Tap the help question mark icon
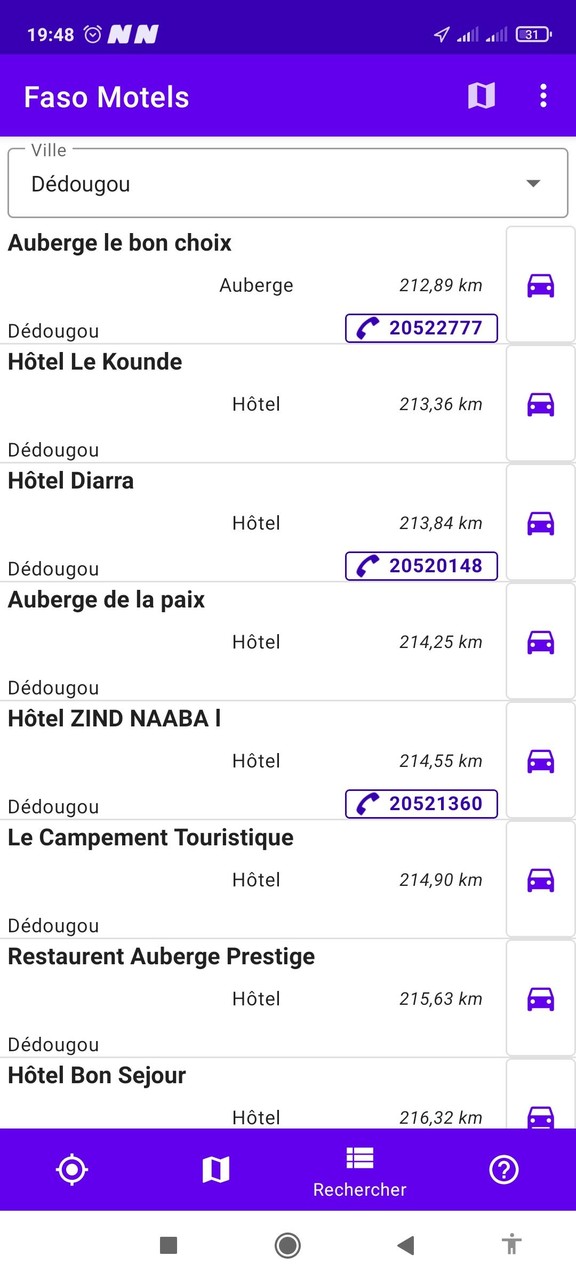The image size is (576, 1280). click(x=504, y=1170)
